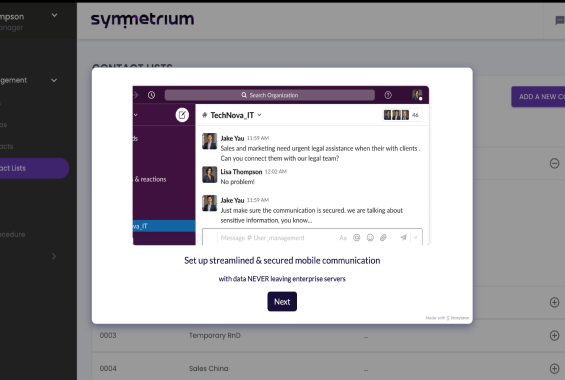The image size is (565, 380).
Task: Click the reactions item in chat sidebar
Action: 150,179
